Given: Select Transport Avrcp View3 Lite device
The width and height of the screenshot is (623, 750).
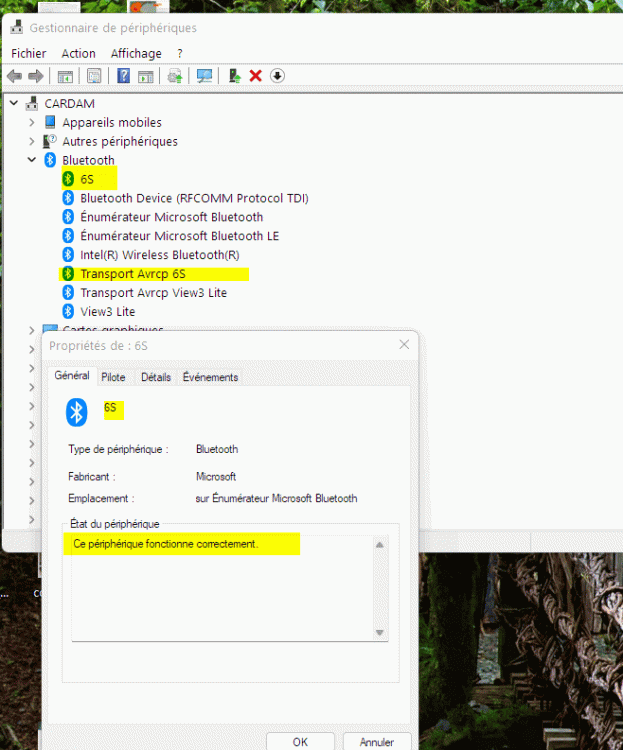Looking at the screenshot, I should click(x=153, y=292).
